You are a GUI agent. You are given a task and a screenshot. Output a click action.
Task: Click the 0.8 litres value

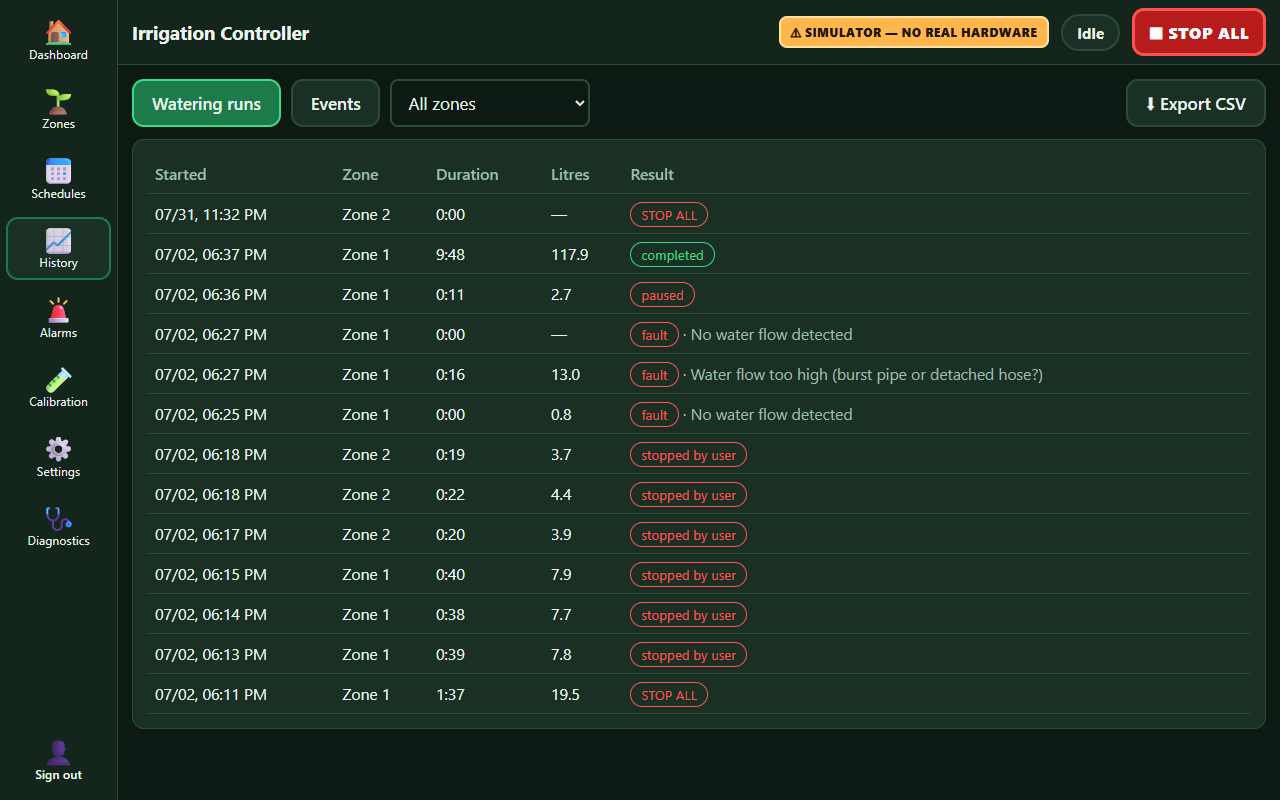tap(561, 414)
